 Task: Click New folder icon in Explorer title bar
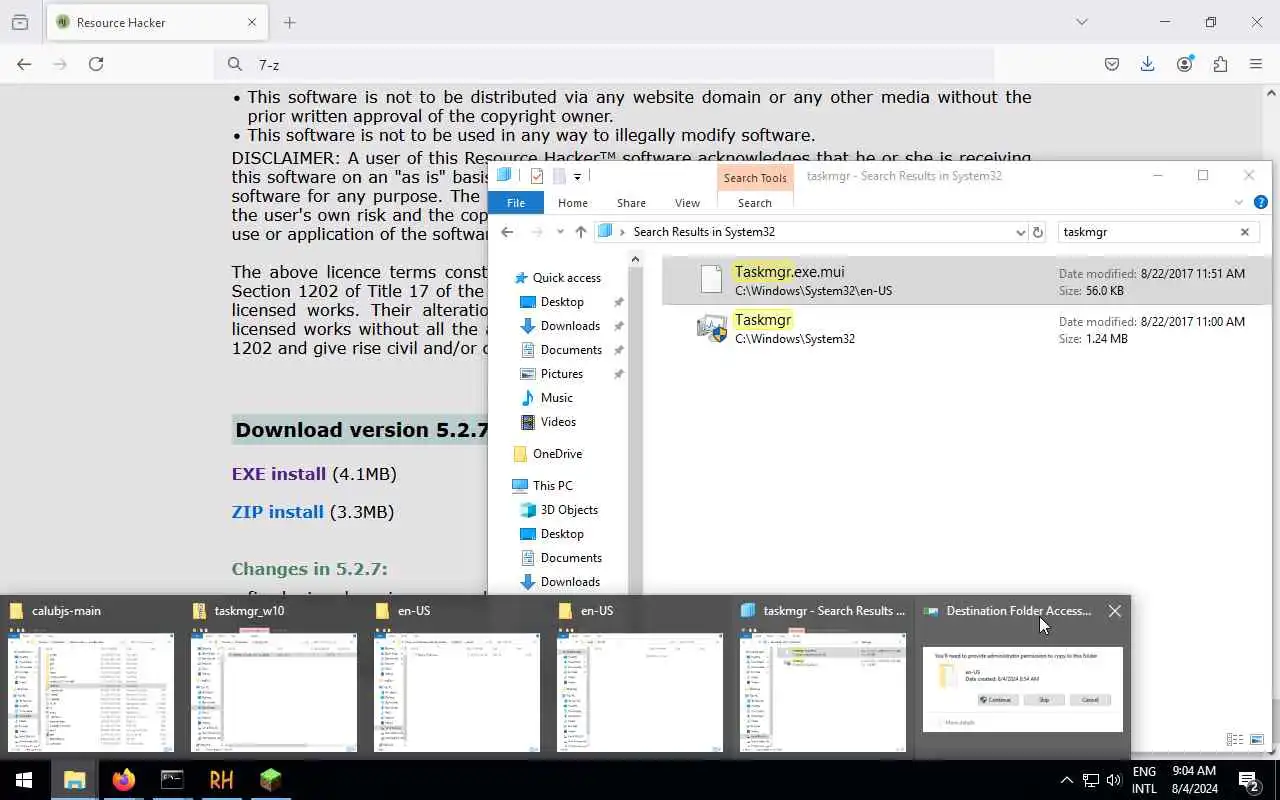559,176
